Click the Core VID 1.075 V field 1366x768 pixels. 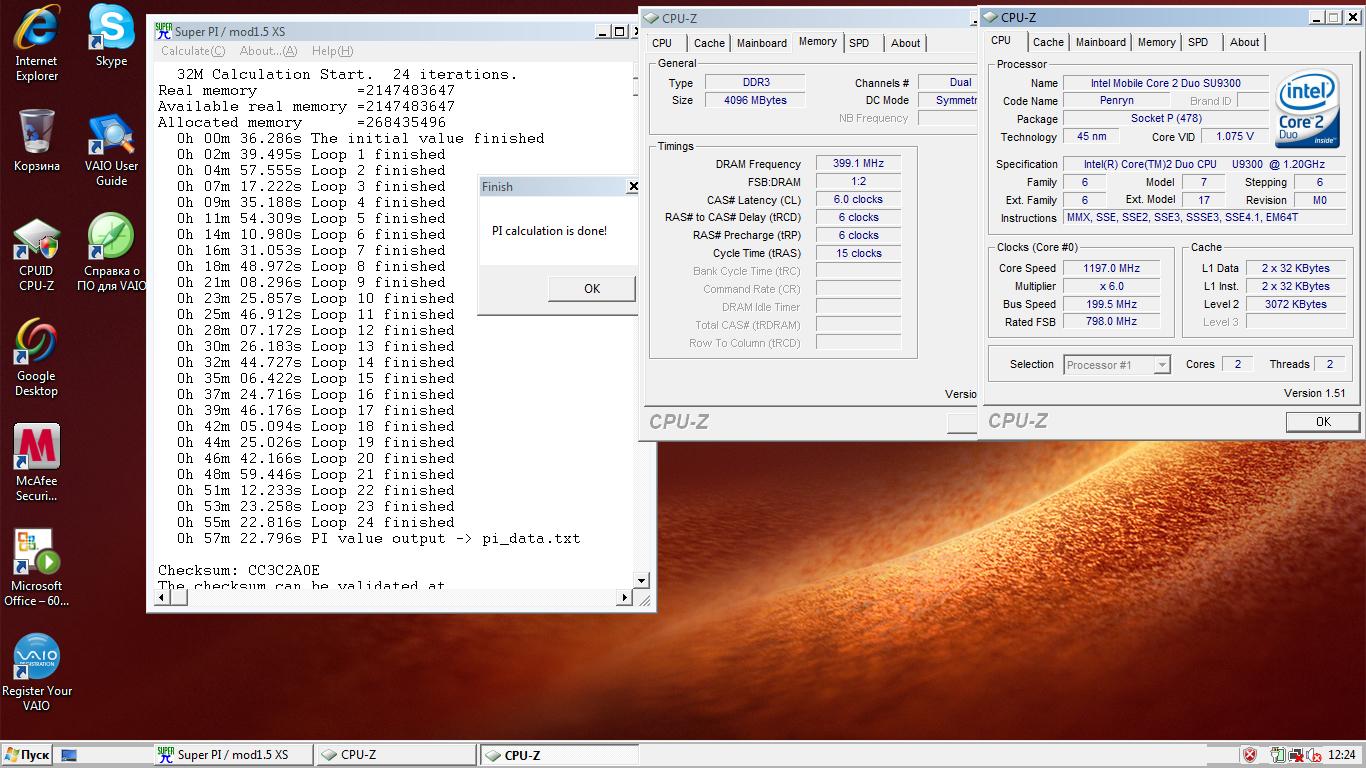pos(1234,137)
